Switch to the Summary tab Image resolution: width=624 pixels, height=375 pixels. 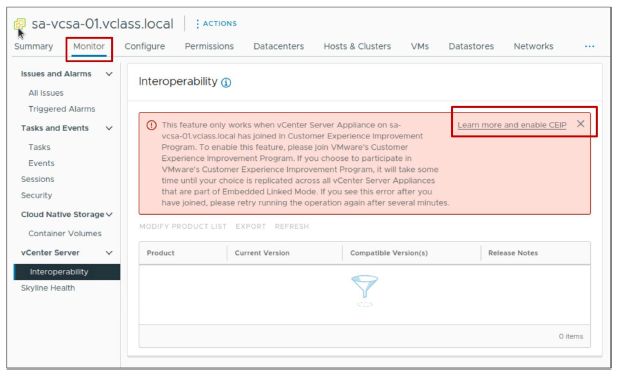pyautogui.click(x=33, y=46)
